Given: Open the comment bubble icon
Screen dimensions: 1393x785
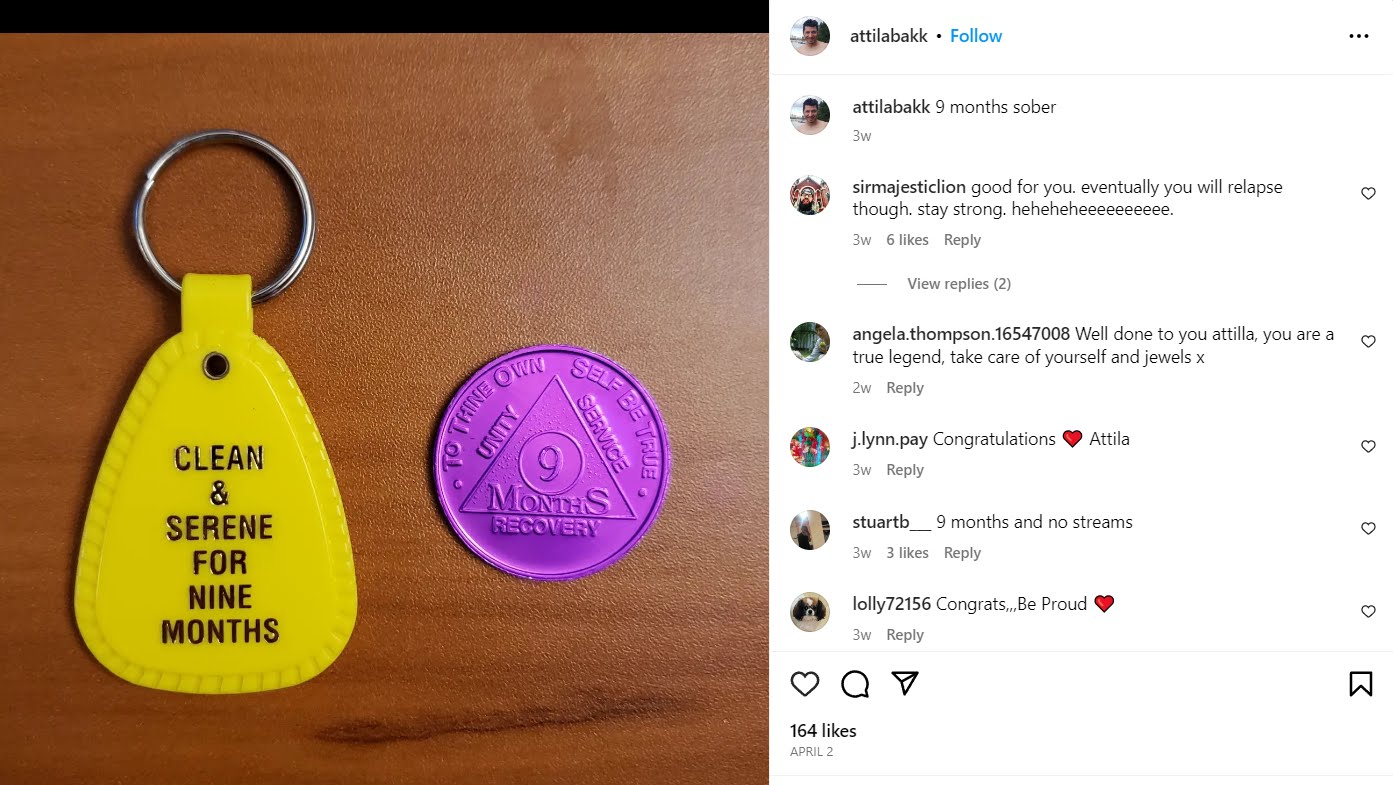Looking at the screenshot, I should [x=855, y=684].
